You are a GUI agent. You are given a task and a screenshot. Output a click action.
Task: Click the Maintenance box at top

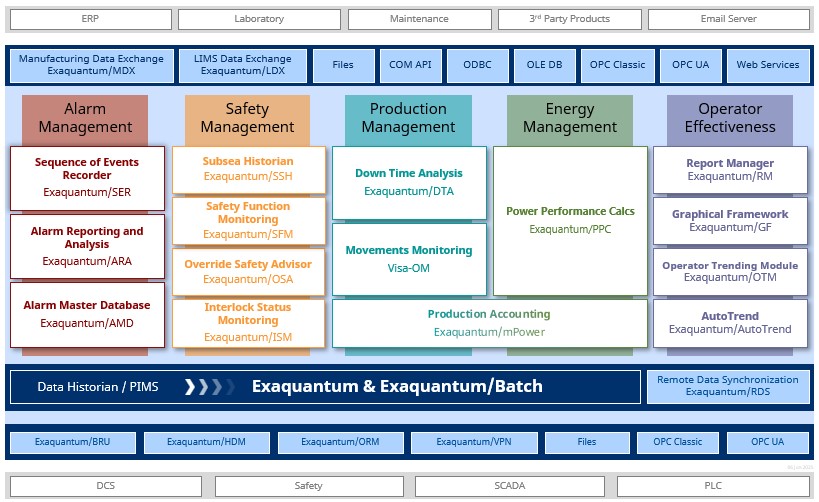tap(419, 19)
